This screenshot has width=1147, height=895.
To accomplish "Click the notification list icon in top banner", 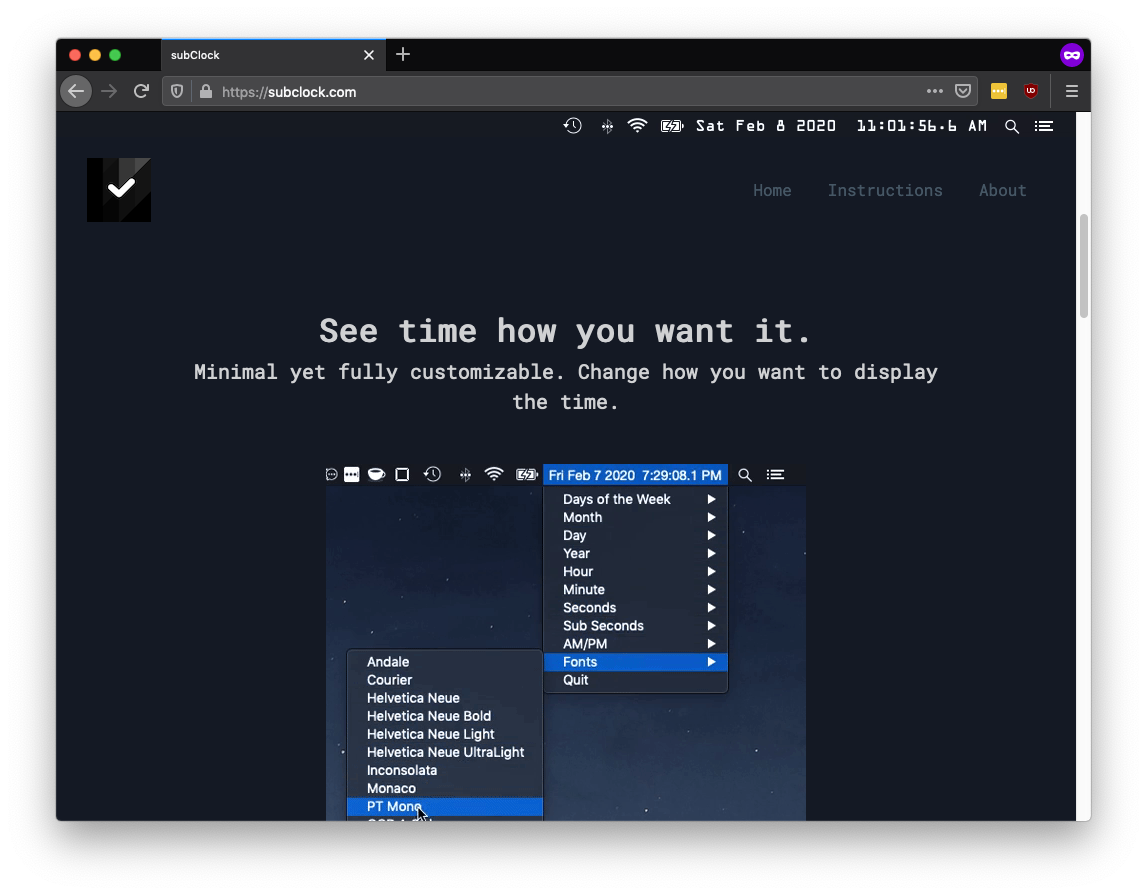I will [x=1044, y=126].
